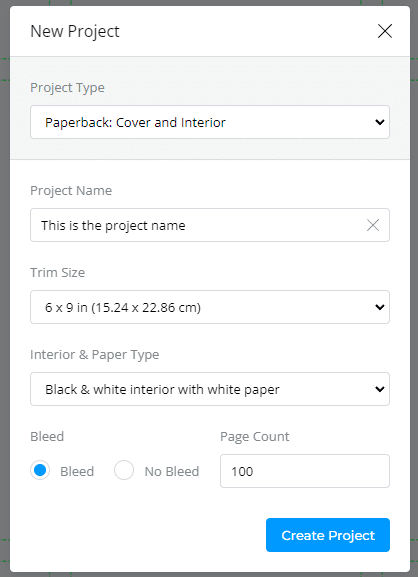Click the Create Project button

[328, 535]
